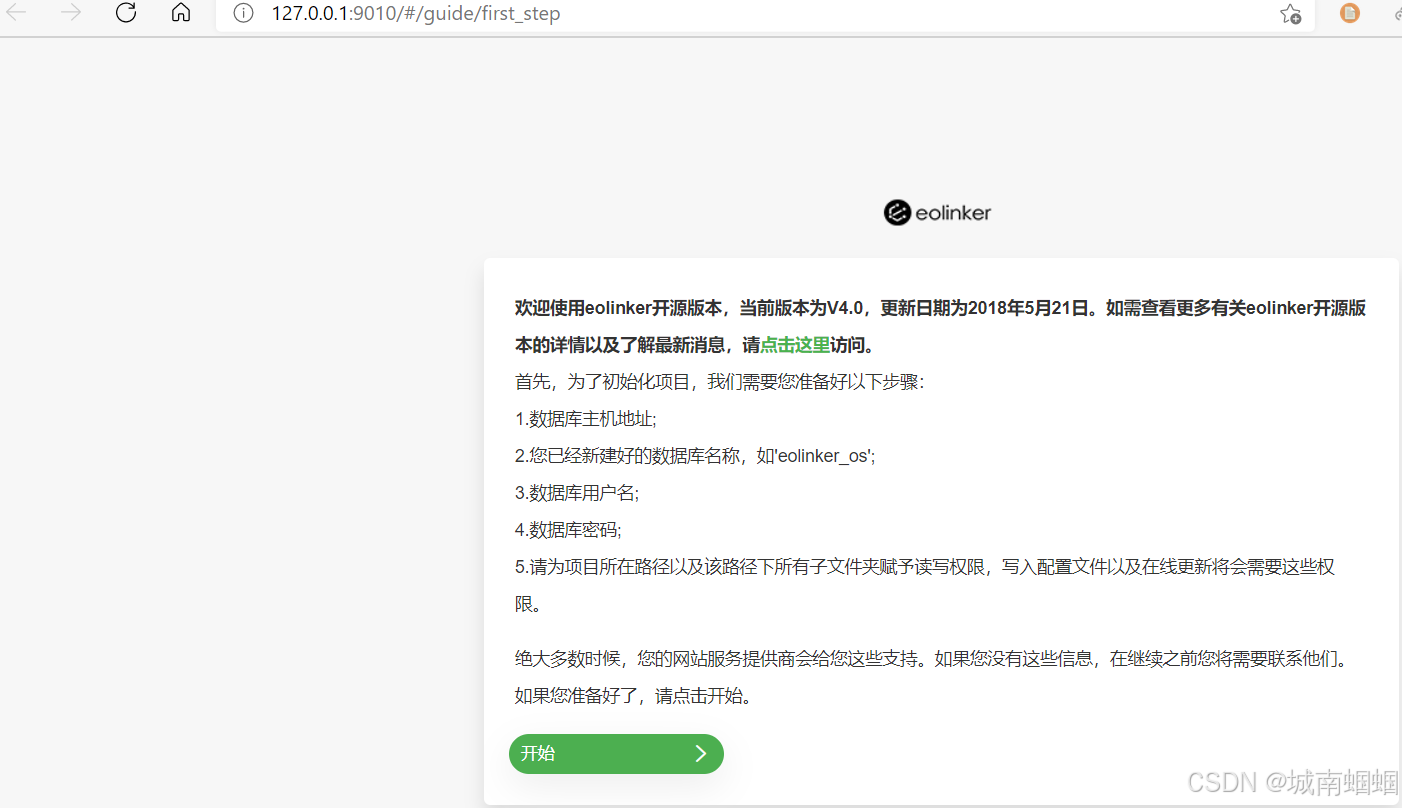Click the forward navigation arrow
The image size is (1402, 808).
(70, 14)
